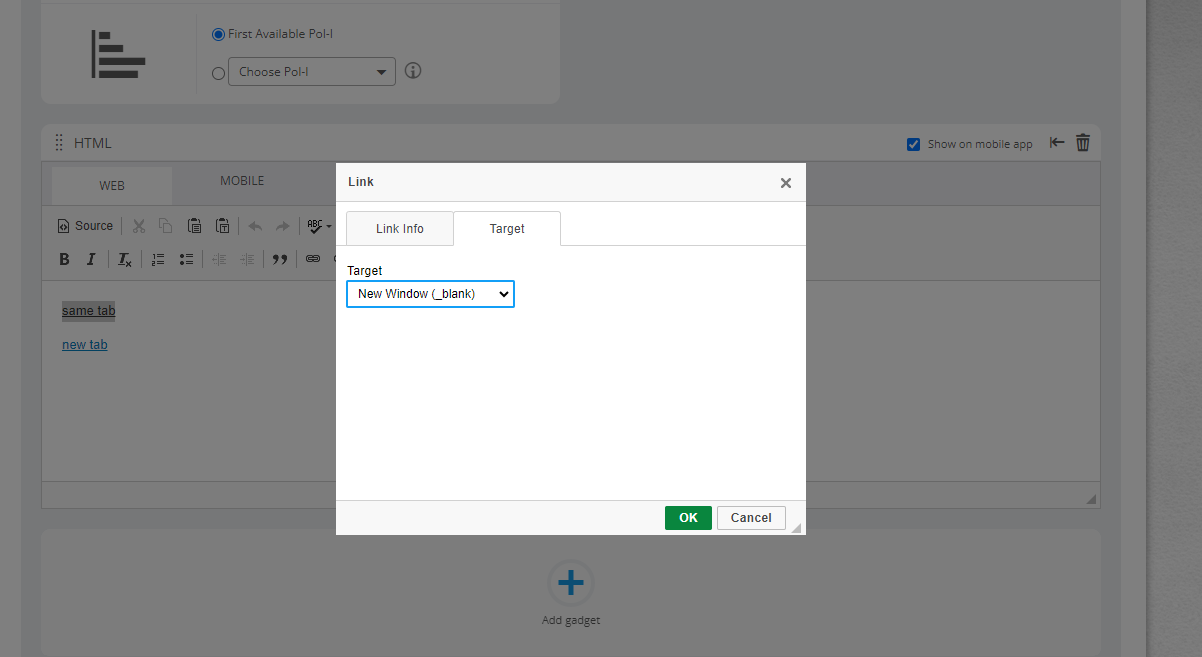Click the info icon next to Choose Poll
This screenshot has width=1202, height=657.
click(x=413, y=71)
